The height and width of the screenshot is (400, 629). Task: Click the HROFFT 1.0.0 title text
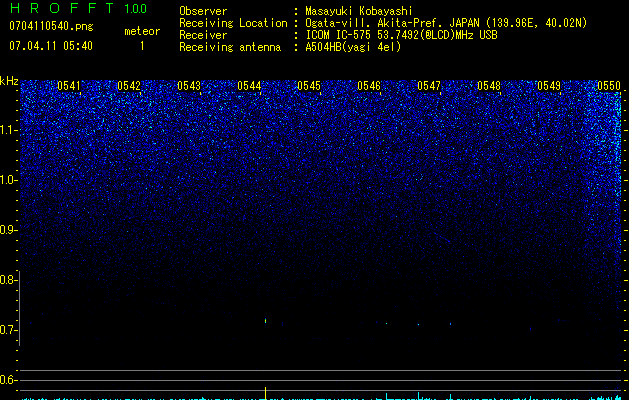click(78, 8)
